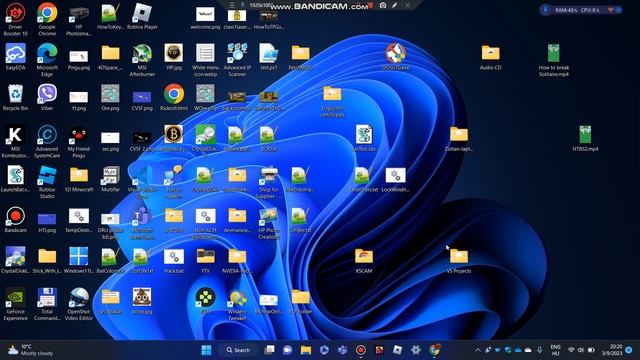640x360 pixels.
Task: Select the Roblox Player desktop shortcut
Action: pos(142,16)
